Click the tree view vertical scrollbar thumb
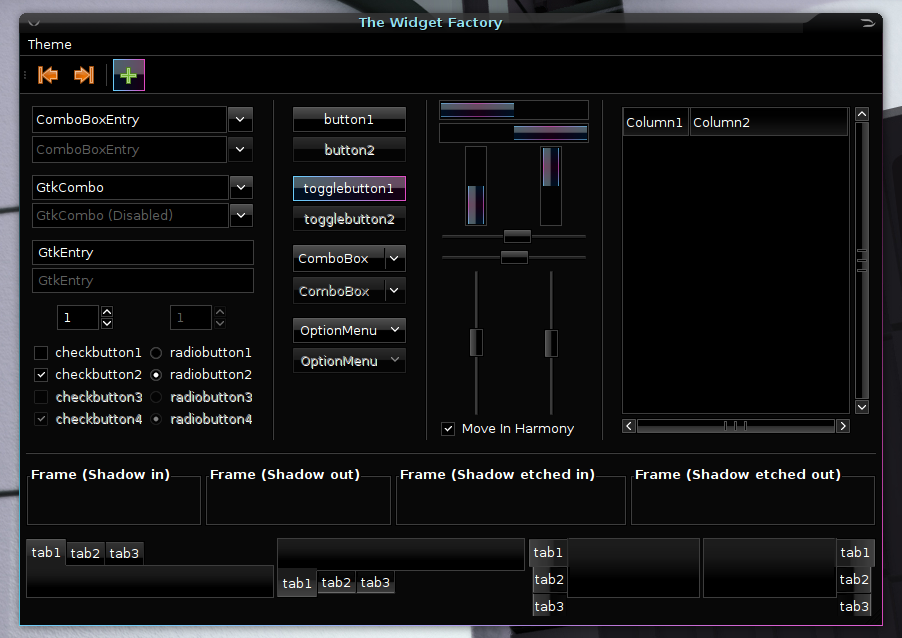The width and height of the screenshot is (902, 638). [861, 261]
